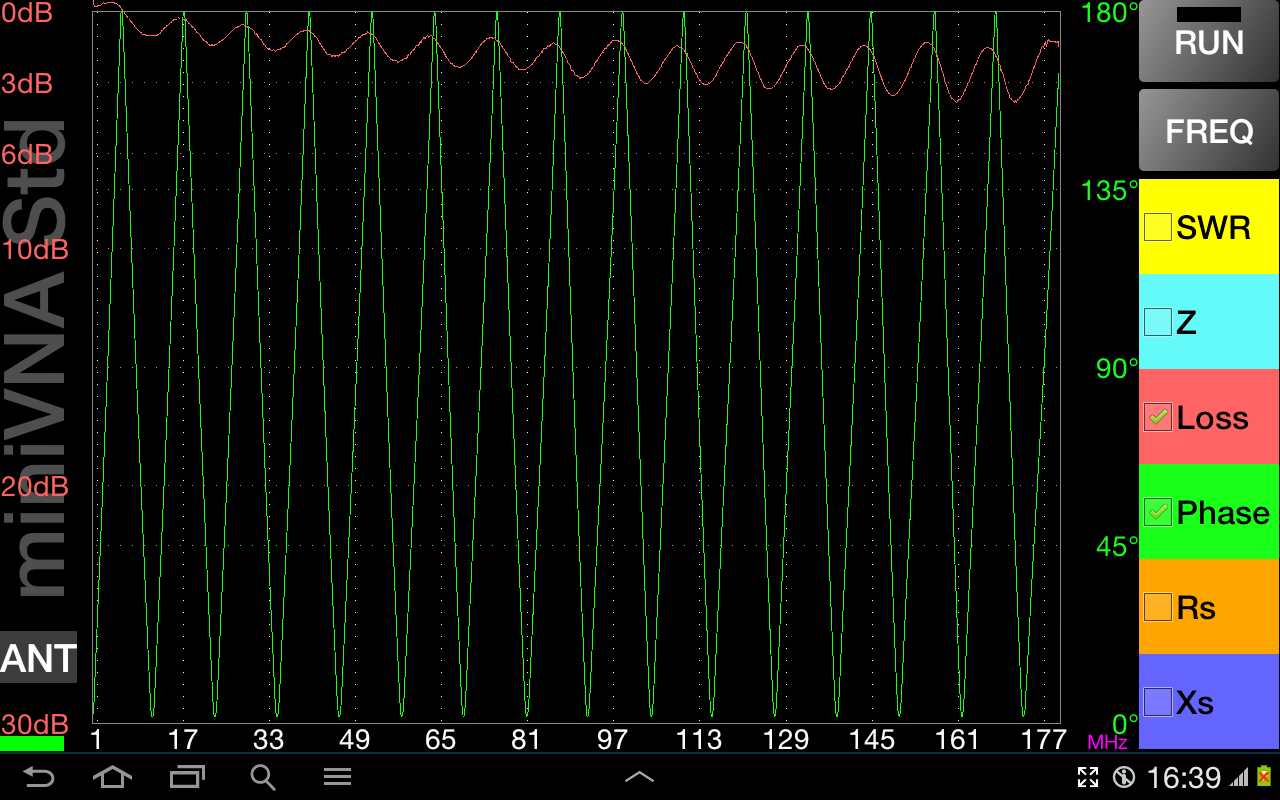Switch the ANT mode button
Screen dimensions: 1280x800
pos(38,658)
